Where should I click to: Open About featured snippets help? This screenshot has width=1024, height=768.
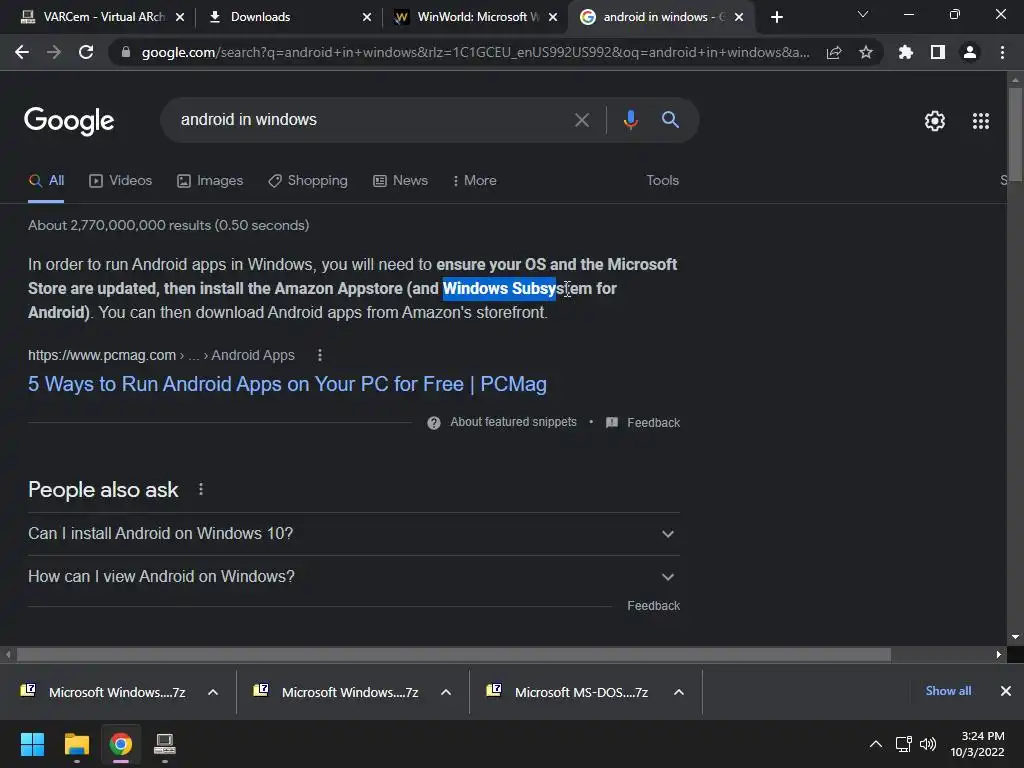pyautogui.click(x=502, y=423)
